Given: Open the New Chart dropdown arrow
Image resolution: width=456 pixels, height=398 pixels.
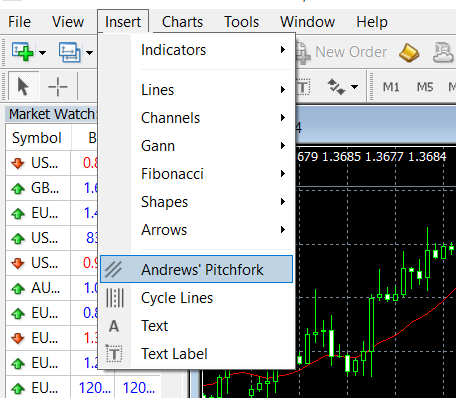Looking at the screenshot, I should coord(42,52).
